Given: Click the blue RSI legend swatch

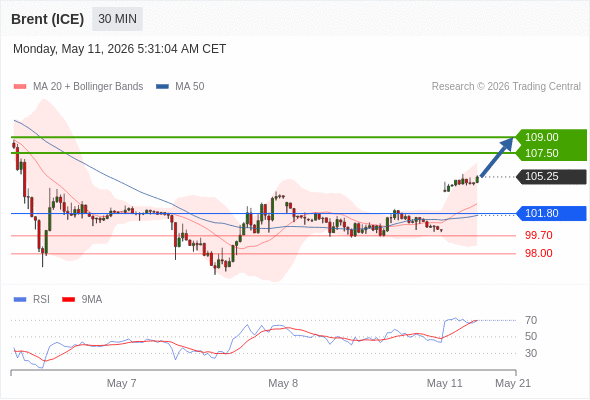Looking at the screenshot, I should 20,300.
